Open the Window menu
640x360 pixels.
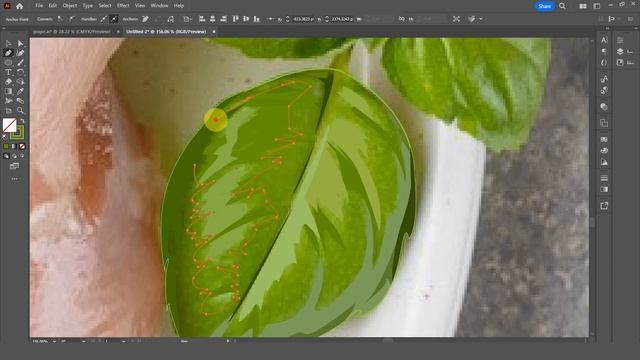159,6
